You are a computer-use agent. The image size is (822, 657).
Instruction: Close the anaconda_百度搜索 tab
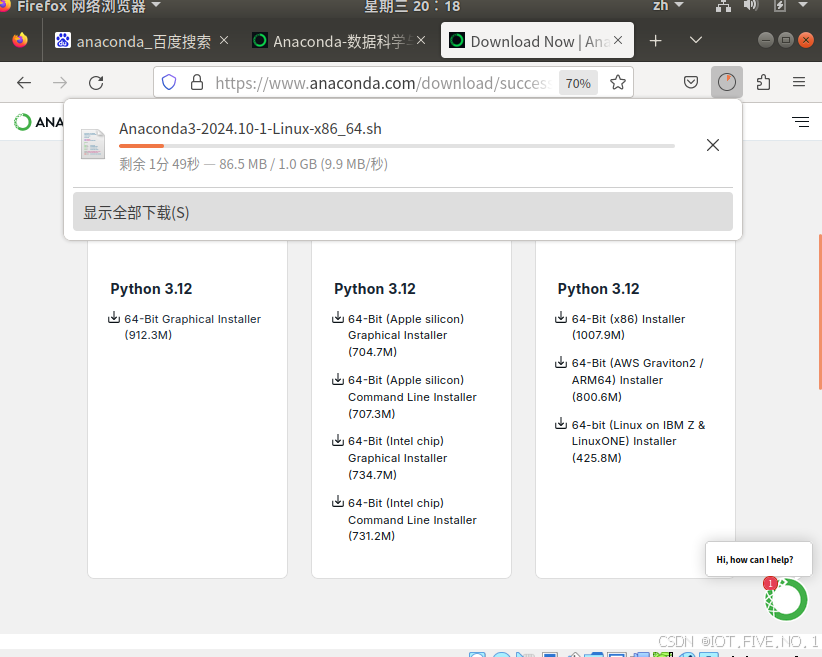pyautogui.click(x=224, y=40)
